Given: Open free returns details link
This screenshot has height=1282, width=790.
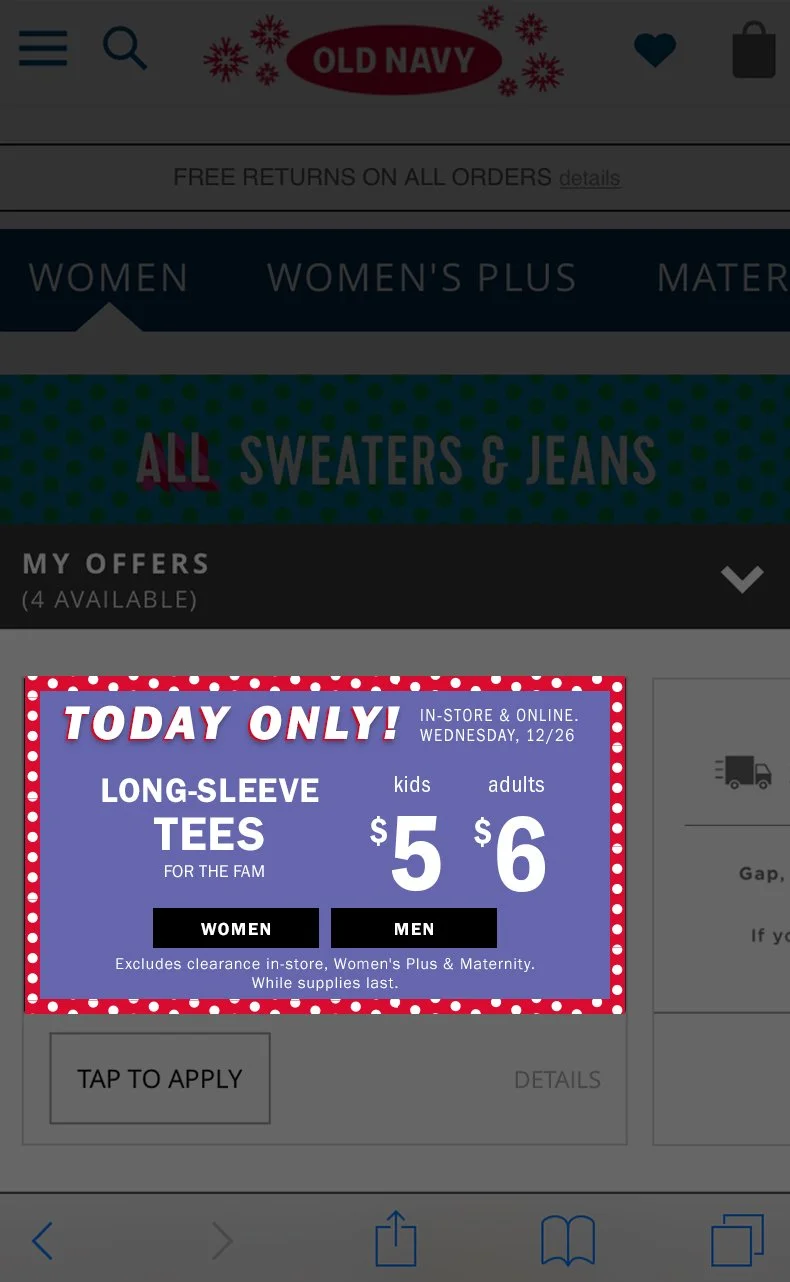Looking at the screenshot, I should tap(590, 179).
